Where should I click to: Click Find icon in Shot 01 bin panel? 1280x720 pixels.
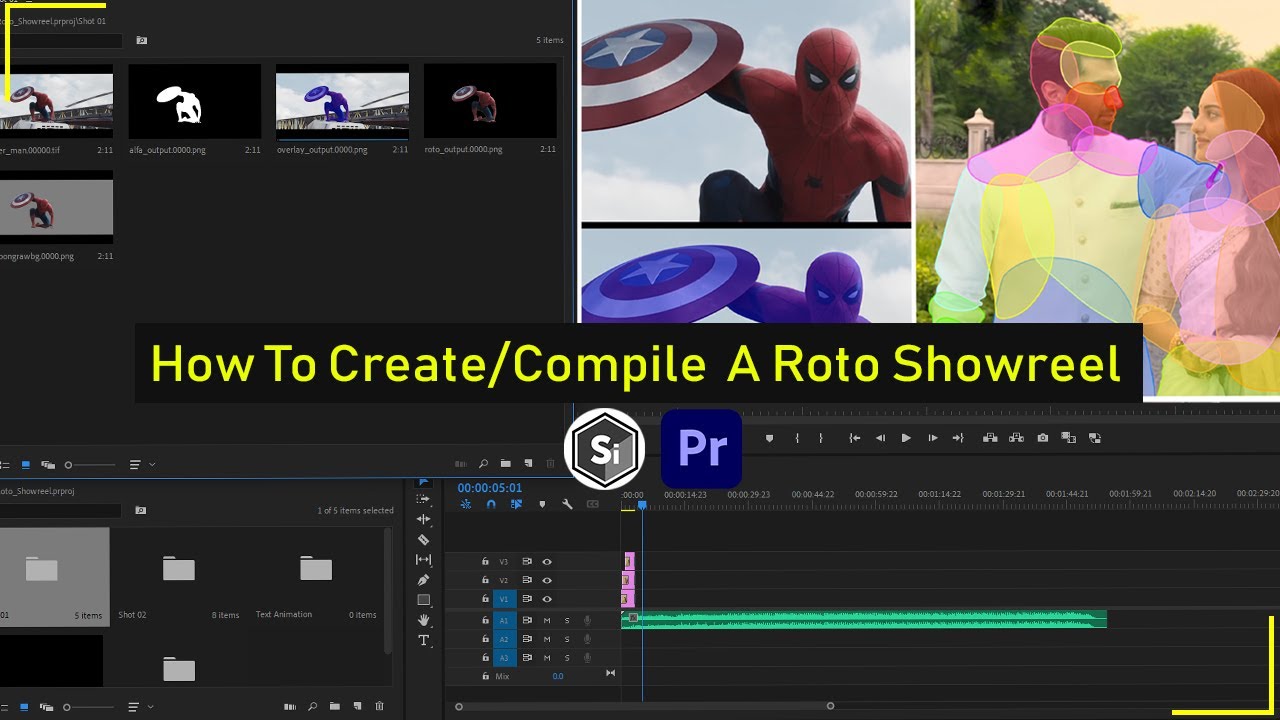point(483,464)
